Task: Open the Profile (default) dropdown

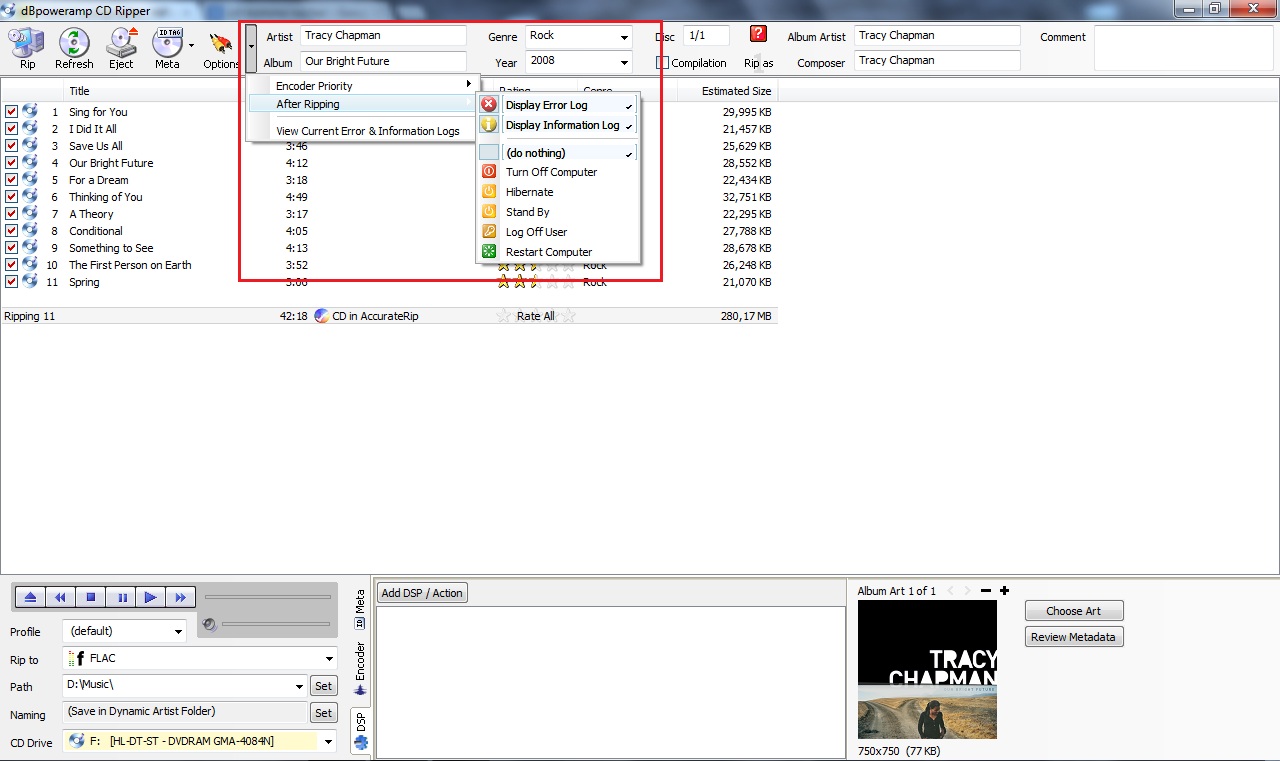Action: pyautogui.click(x=178, y=632)
